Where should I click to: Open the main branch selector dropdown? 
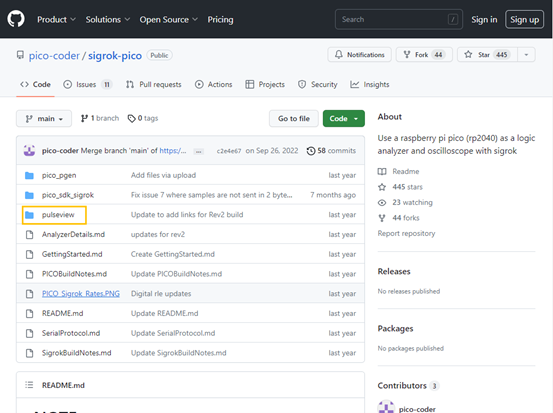point(44,119)
